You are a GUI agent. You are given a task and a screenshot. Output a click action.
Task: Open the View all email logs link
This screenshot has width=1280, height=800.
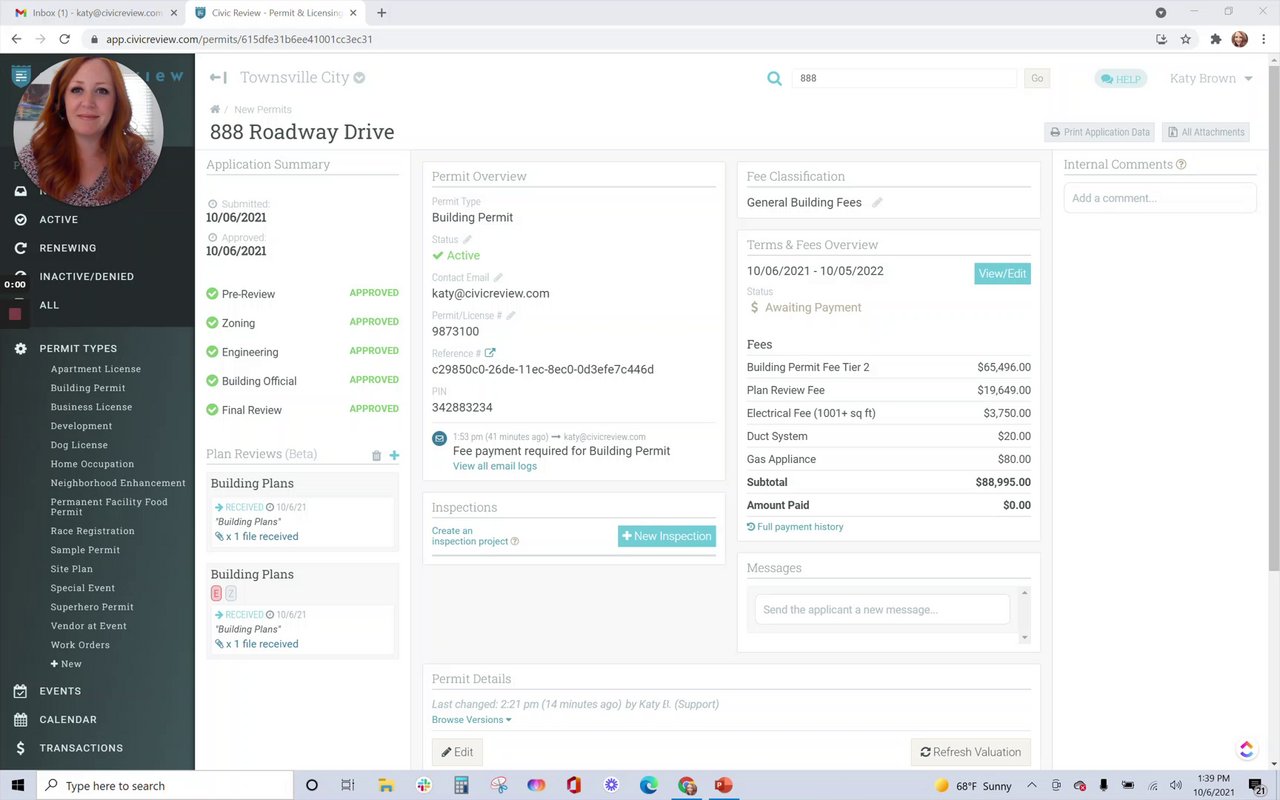click(x=495, y=466)
